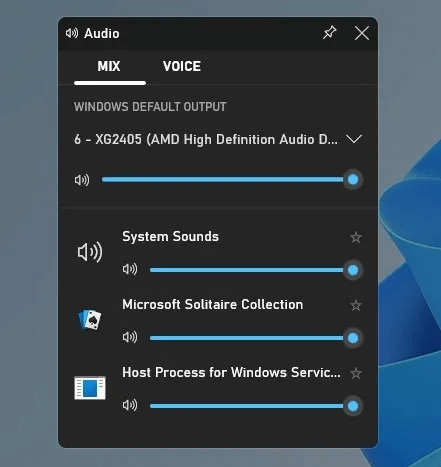
Task: Click the WINDOWS DEFAULT OUTPUT label
Action: point(150,107)
